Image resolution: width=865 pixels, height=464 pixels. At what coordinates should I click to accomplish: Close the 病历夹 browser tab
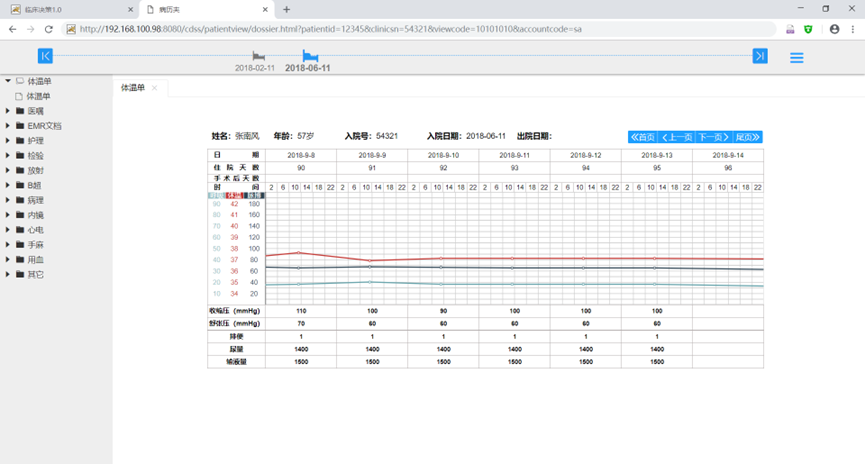pos(265,9)
